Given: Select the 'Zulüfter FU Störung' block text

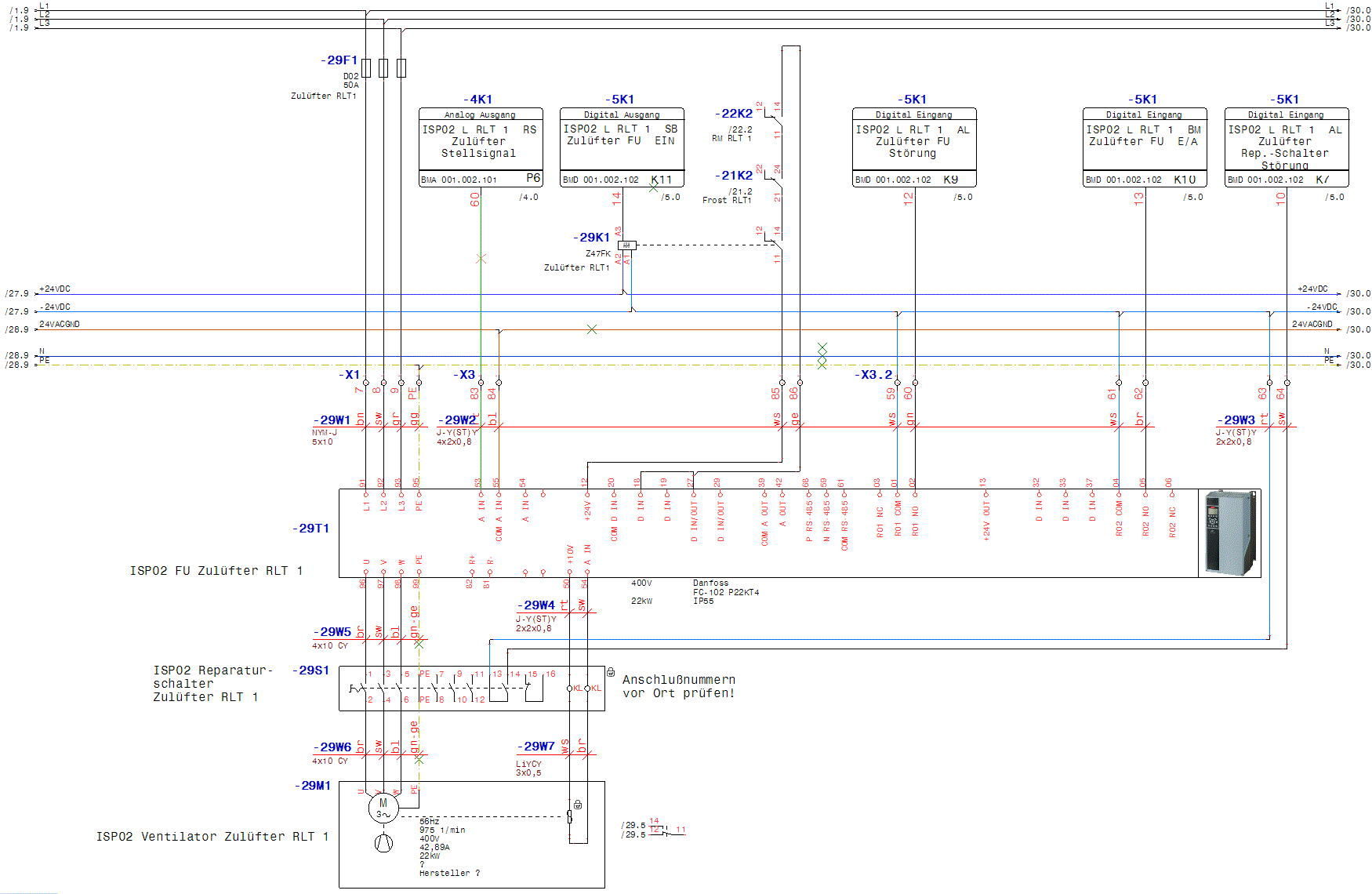Looking at the screenshot, I should coord(913,147).
